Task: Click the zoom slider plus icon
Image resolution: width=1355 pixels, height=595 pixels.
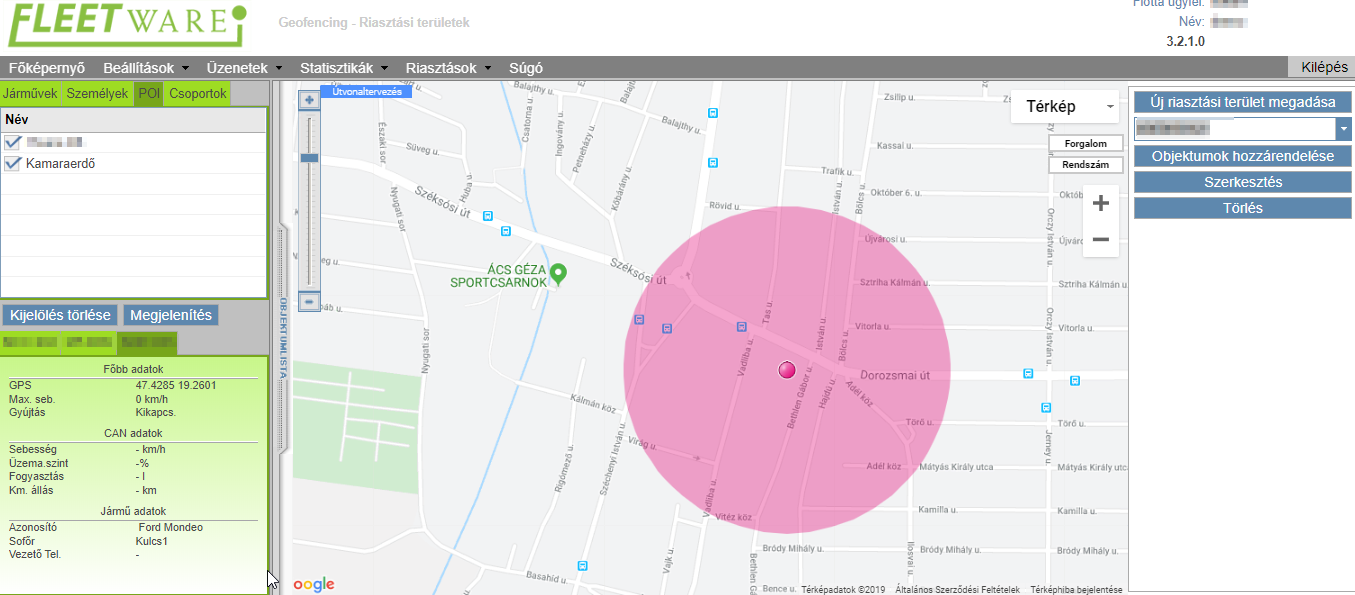Action: tap(309, 101)
